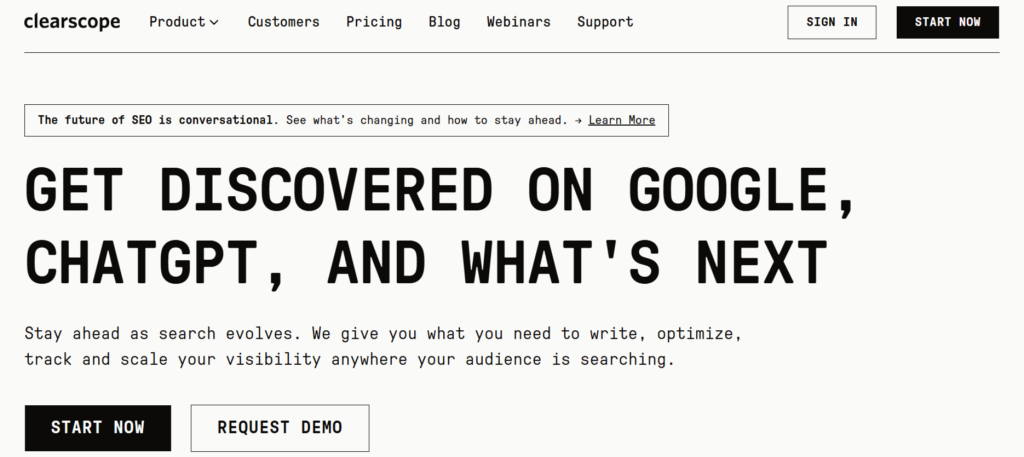Navigate to the Blog
Viewport: 1024px width, 457px height.
[444, 21]
